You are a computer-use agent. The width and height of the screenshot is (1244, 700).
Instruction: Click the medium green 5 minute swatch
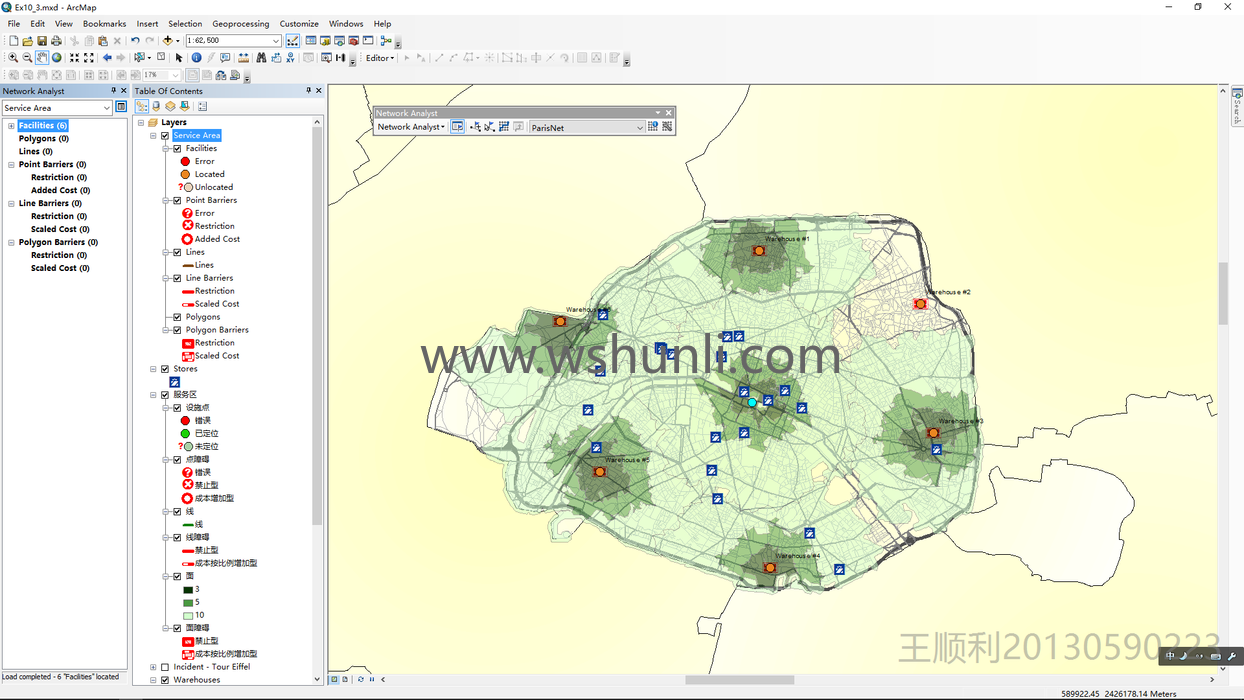188,603
